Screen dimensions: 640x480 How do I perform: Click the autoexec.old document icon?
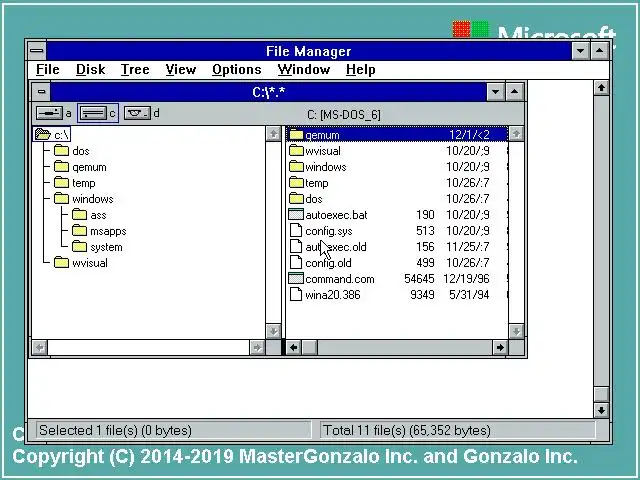click(x=296, y=246)
